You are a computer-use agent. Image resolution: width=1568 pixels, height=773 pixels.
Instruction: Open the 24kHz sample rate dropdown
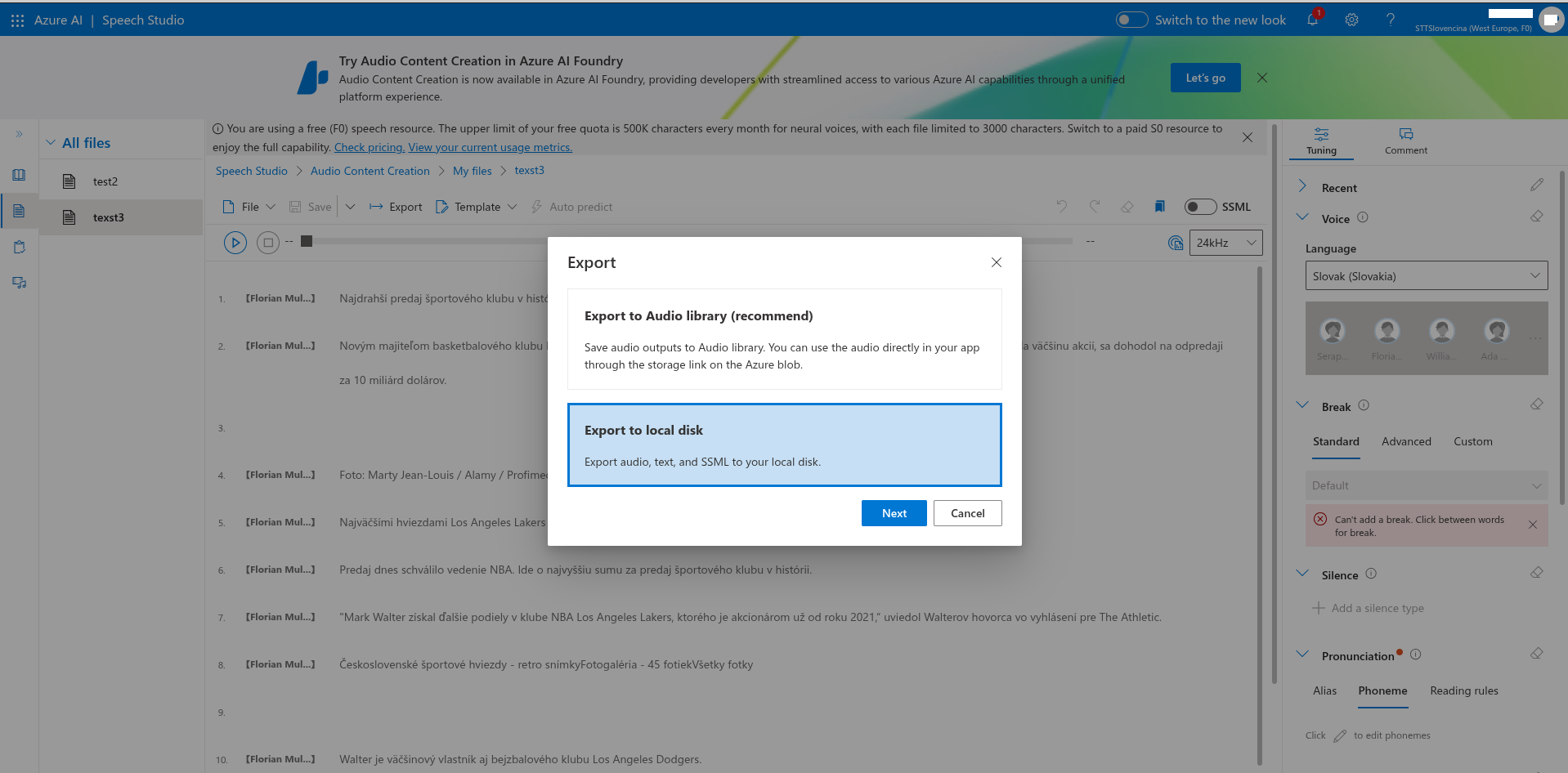tap(1225, 243)
